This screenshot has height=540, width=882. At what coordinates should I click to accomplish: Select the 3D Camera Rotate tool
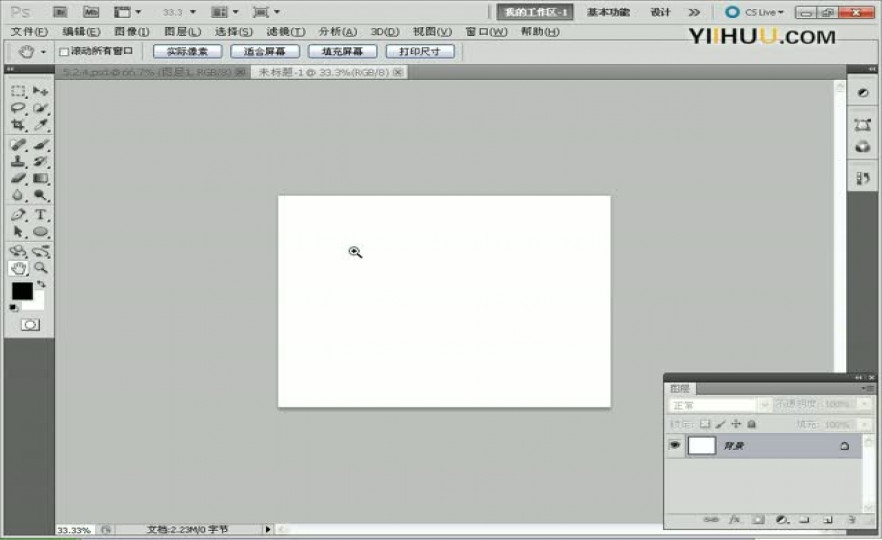[40, 251]
